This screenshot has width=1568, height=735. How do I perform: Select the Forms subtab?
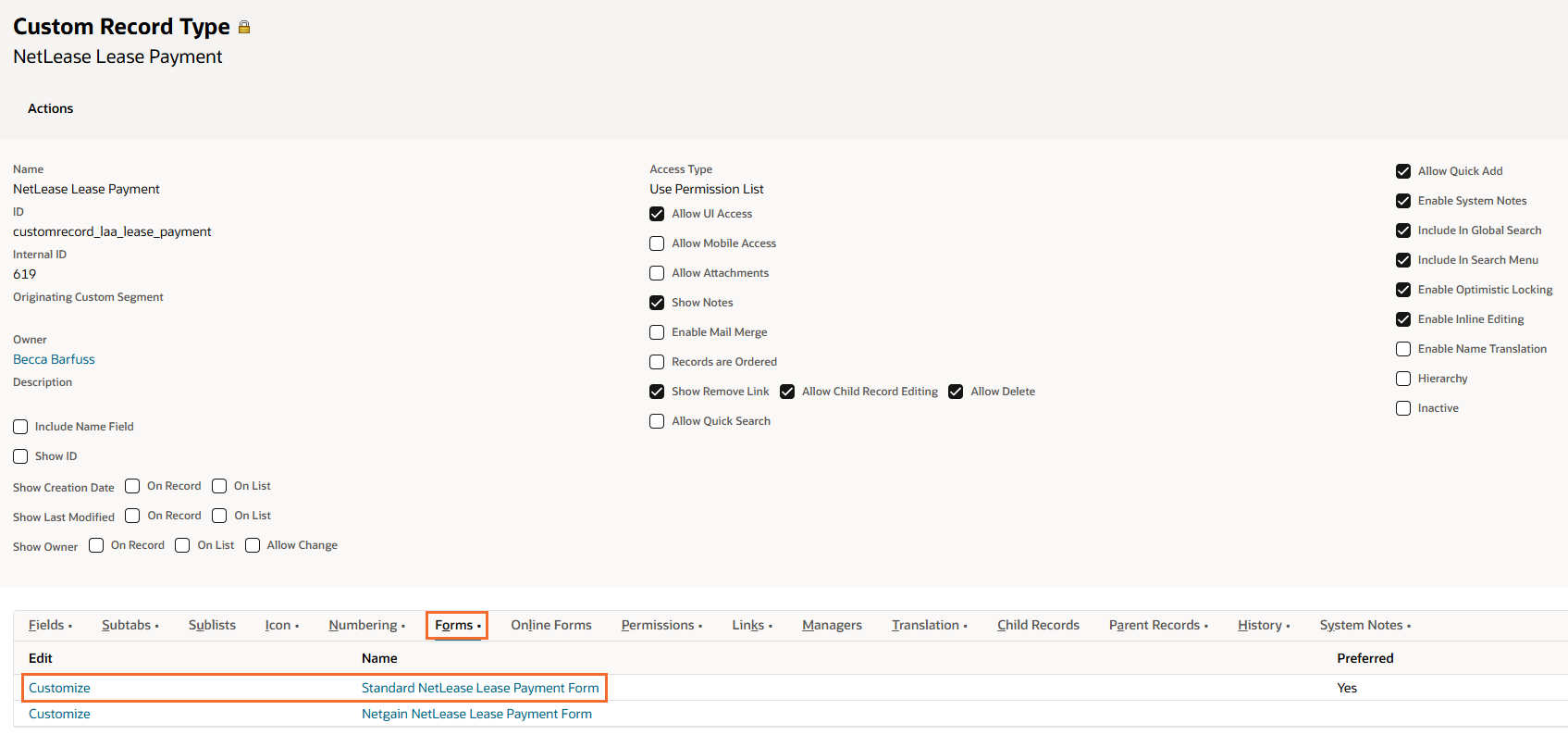pyautogui.click(x=454, y=625)
